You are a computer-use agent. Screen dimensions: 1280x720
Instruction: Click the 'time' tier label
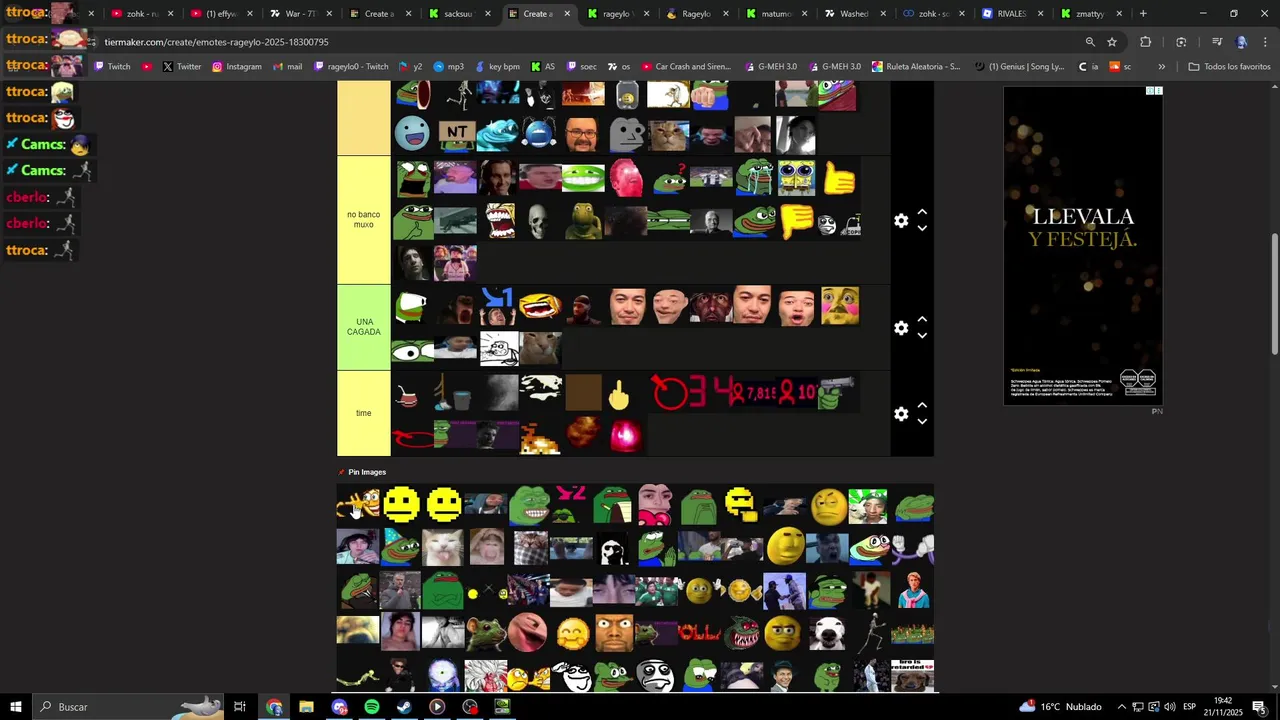pos(363,413)
